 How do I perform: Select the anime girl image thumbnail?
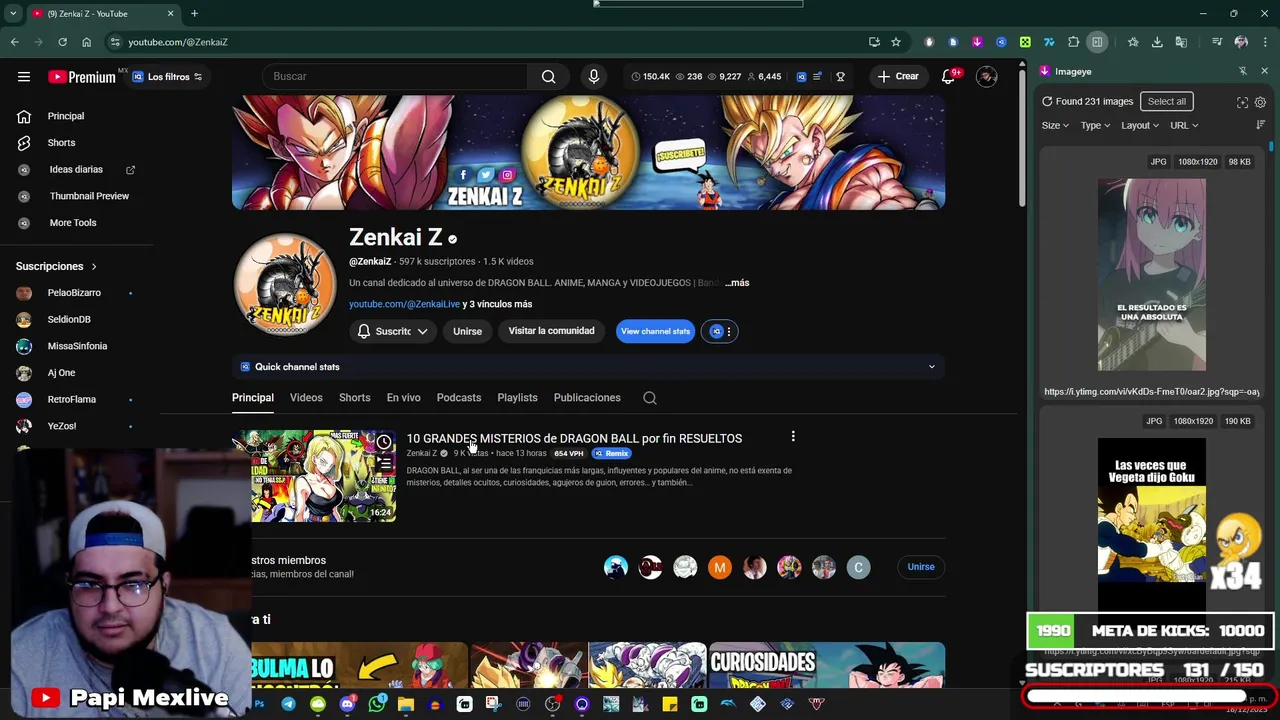pyautogui.click(x=1152, y=275)
